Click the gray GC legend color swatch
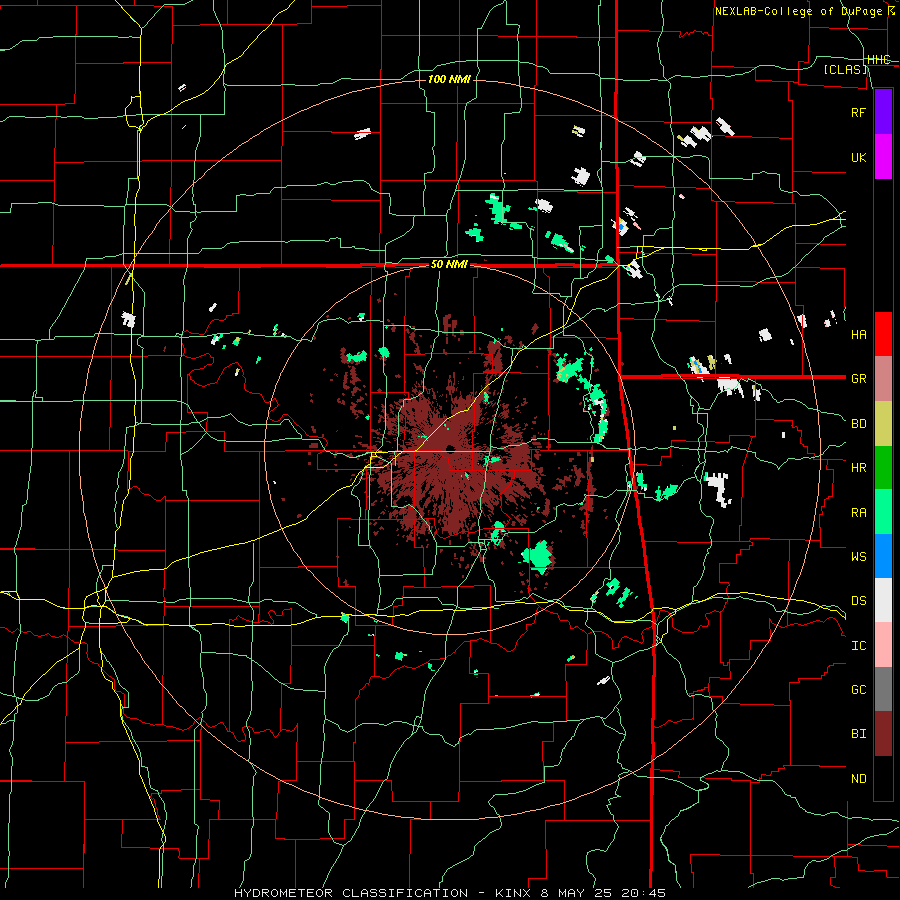Screen dimensions: 900x900 883,689
